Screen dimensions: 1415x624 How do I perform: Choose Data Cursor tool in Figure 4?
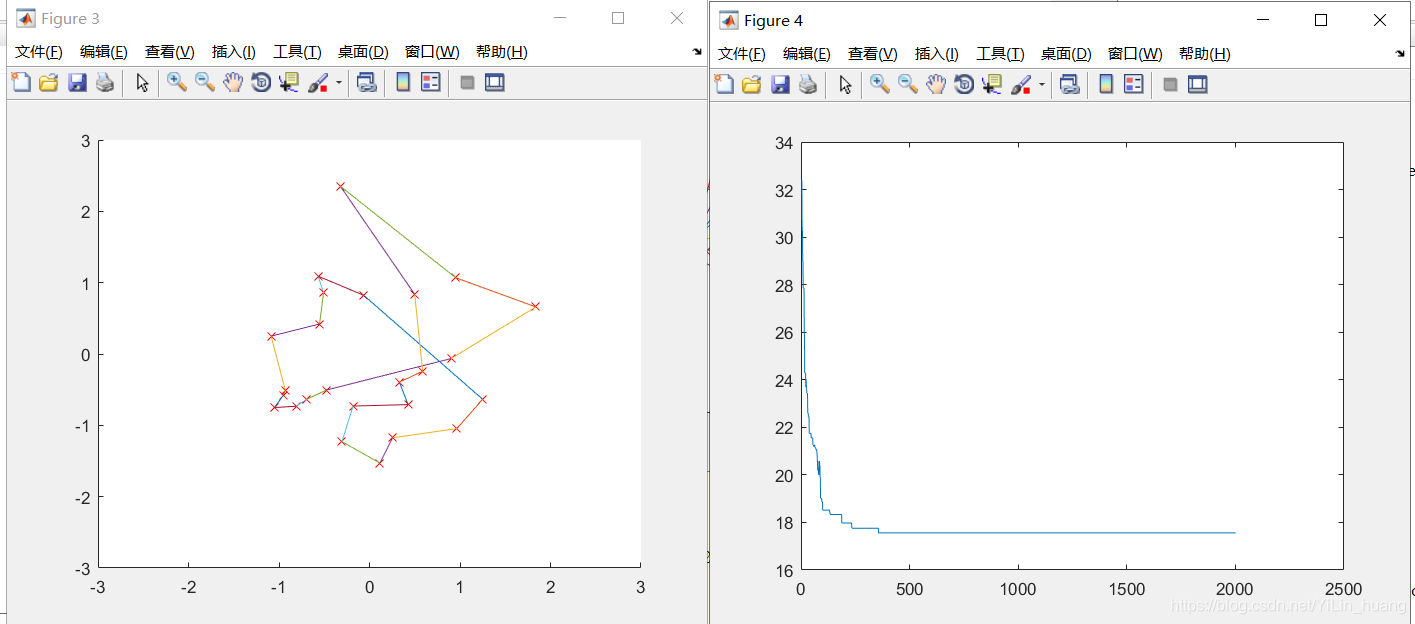(x=992, y=85)
